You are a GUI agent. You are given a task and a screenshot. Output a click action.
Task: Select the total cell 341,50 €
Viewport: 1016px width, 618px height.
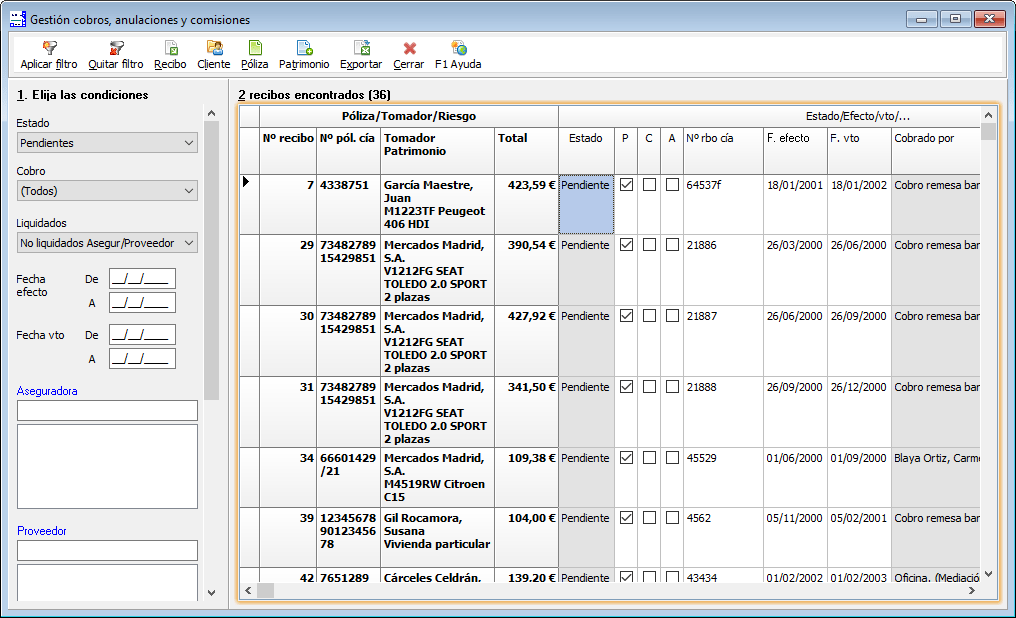point(526,412)
